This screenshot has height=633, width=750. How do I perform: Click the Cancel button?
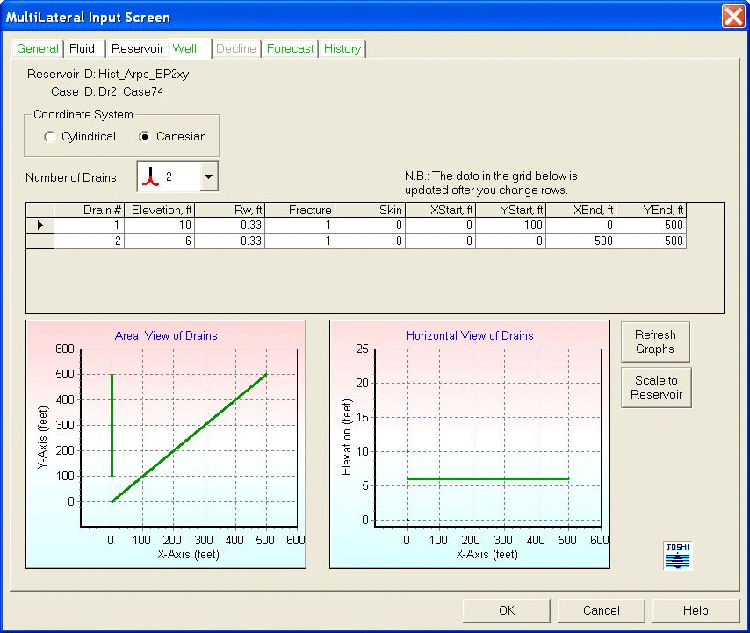click(601, 611)
